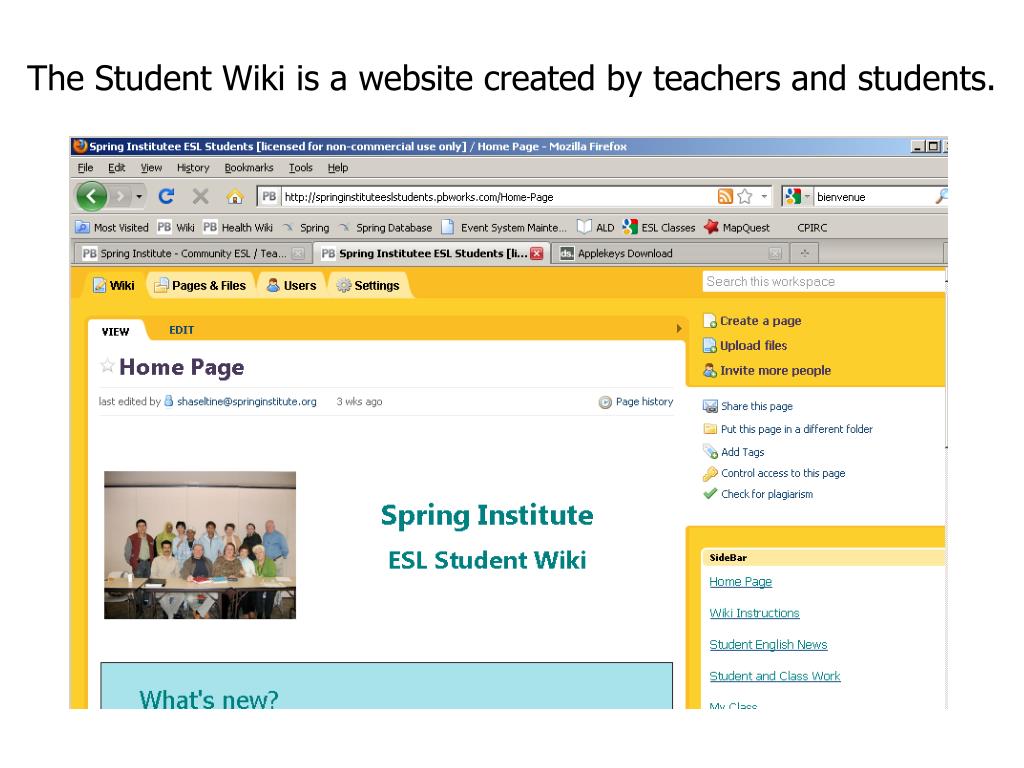Open the Spring bookmark
Image resolution: width=1024 pixels, height=768 pixels.
pos(306,227)
